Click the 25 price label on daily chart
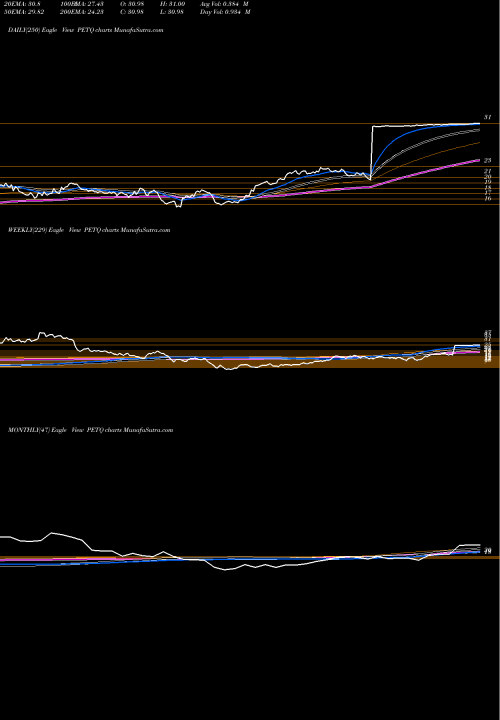 click(x=488, y=160)
